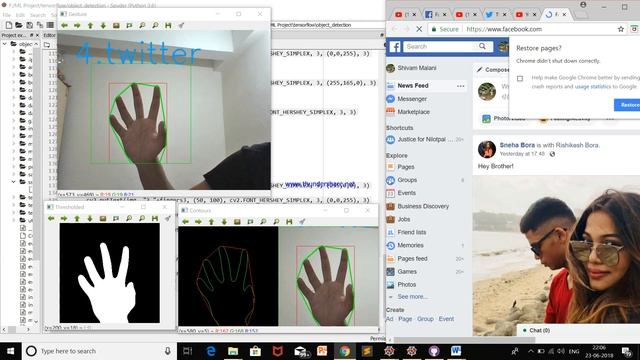Open Friend lists in the Explore section

(x=411, y=232)
